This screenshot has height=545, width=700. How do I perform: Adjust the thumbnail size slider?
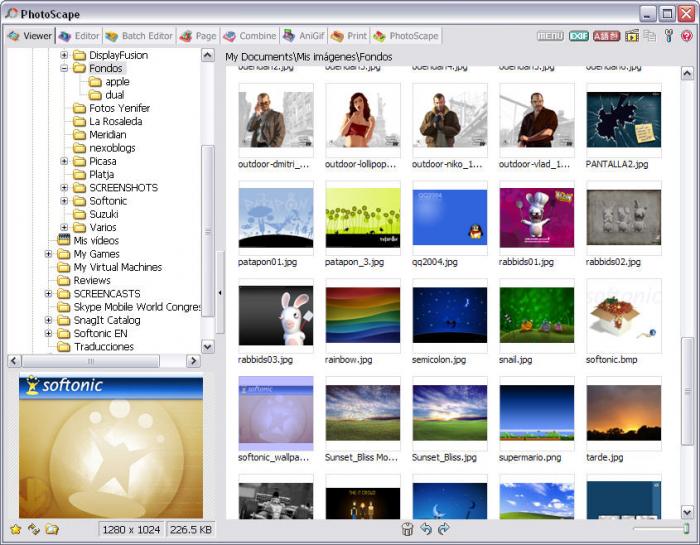(686, 529)
